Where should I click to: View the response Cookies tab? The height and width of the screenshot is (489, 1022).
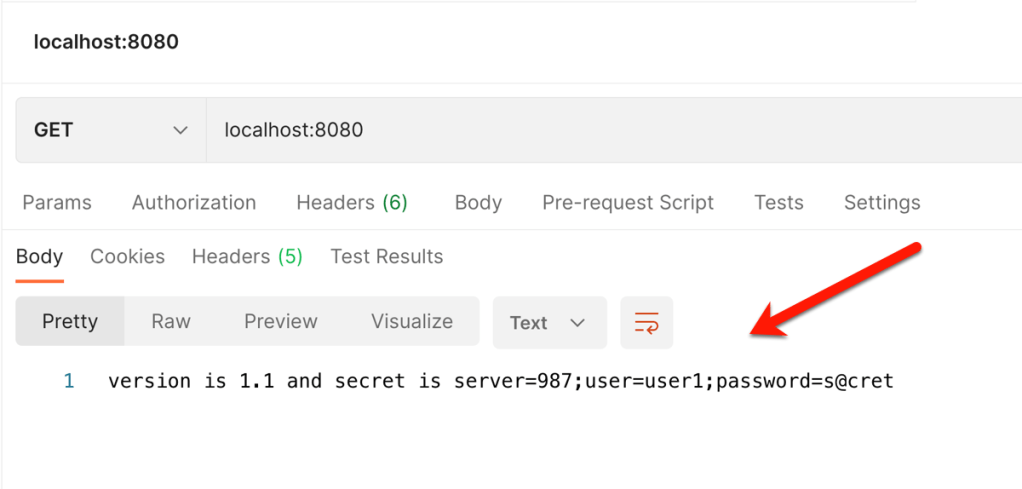click(128, 257)
